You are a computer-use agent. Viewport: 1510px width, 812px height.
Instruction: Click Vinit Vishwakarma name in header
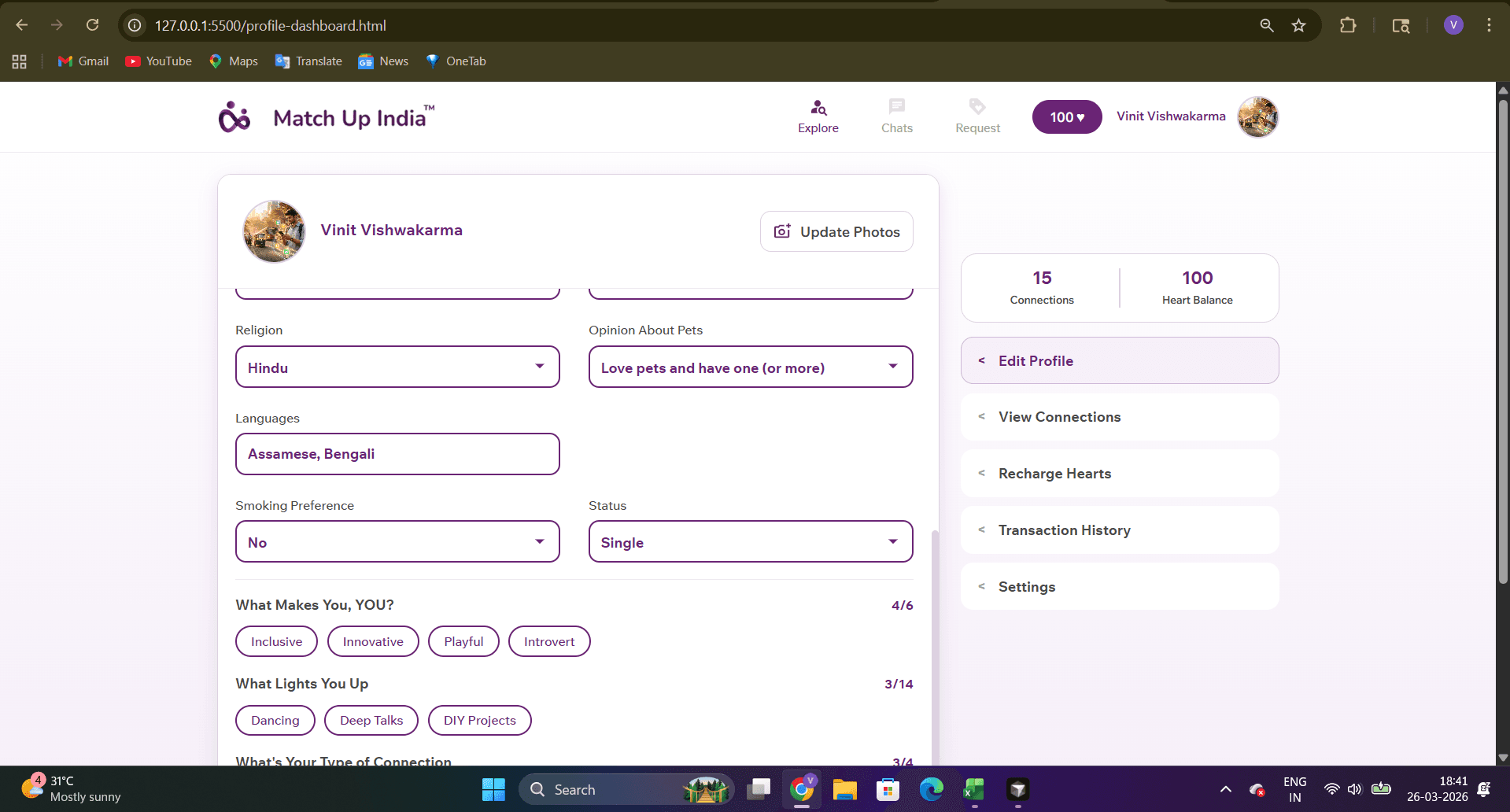click(1171, 116)
